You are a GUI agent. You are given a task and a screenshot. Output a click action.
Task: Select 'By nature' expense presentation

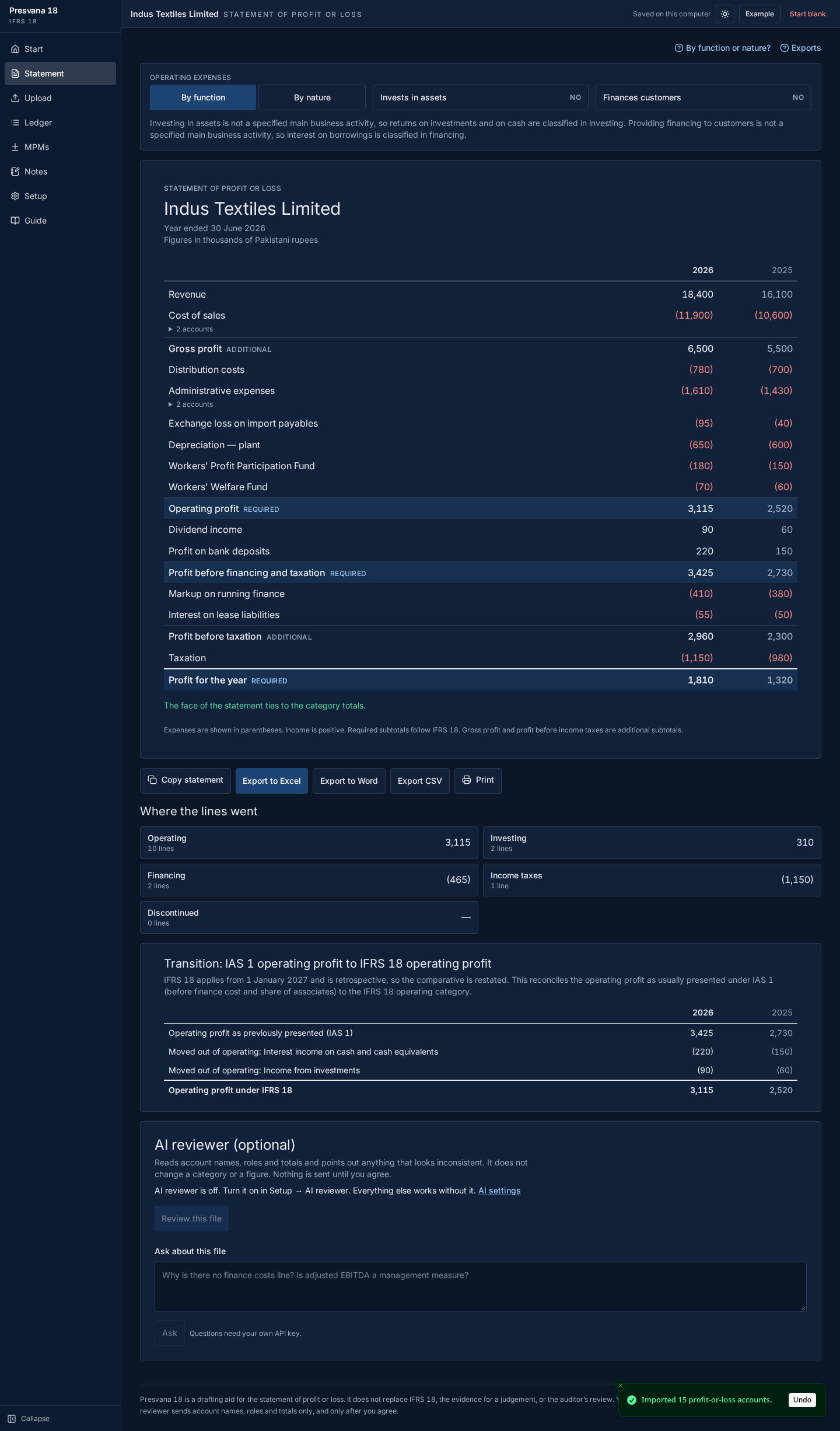click(x=312, y=97)
